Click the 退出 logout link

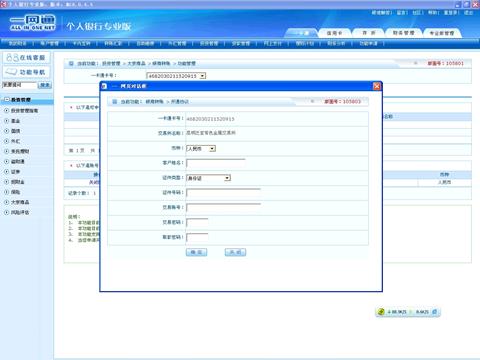click(x=468, y=13)
